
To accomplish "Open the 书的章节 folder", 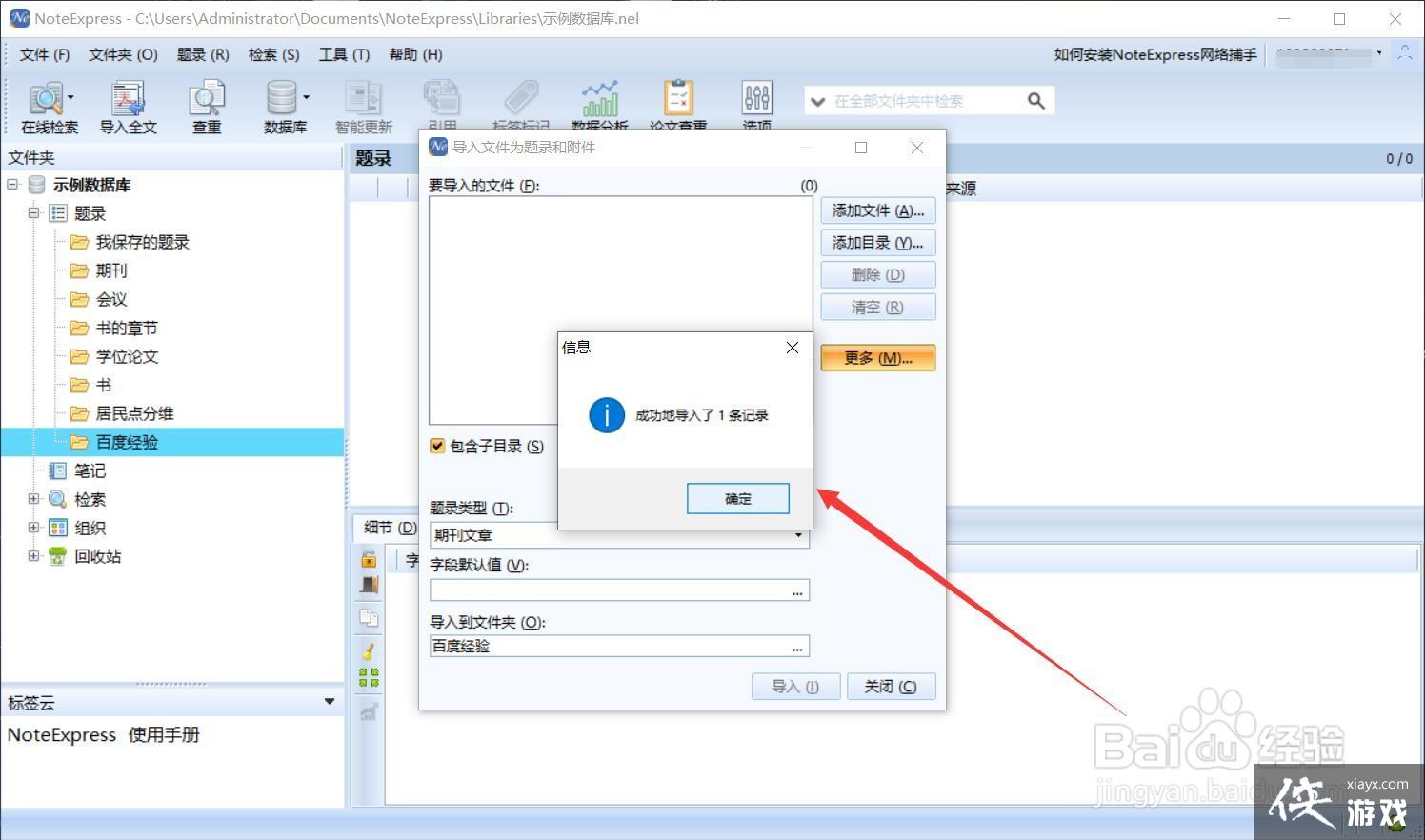I will [x=127, y=328].
